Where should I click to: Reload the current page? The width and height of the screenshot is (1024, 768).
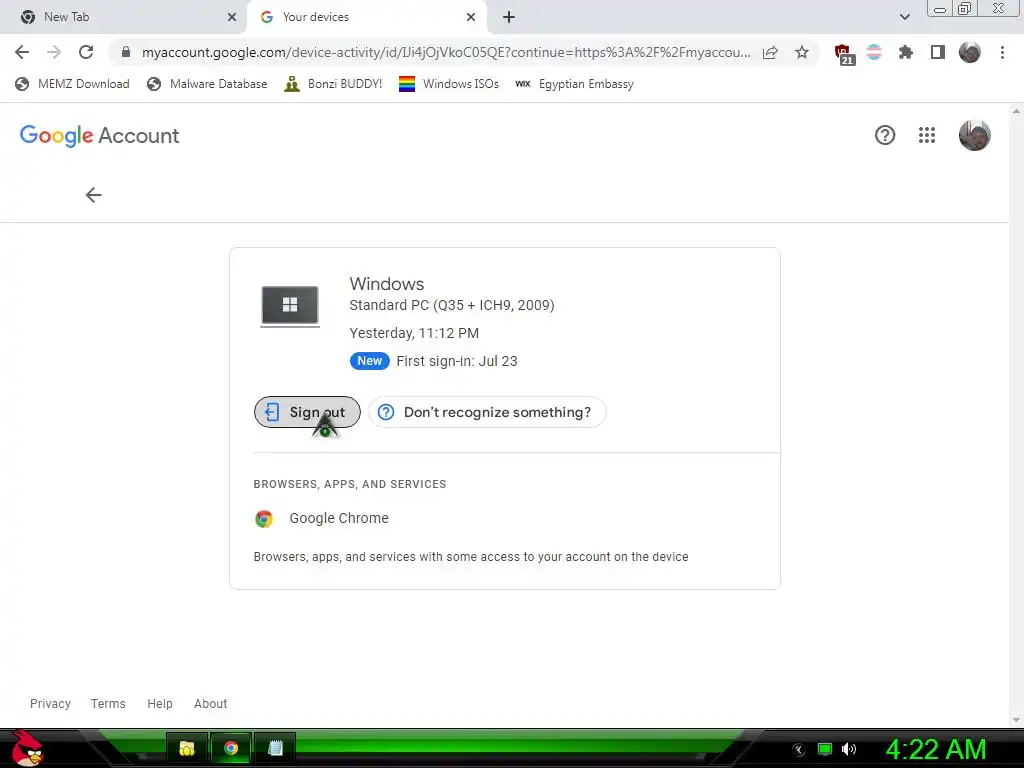(86, 52)
